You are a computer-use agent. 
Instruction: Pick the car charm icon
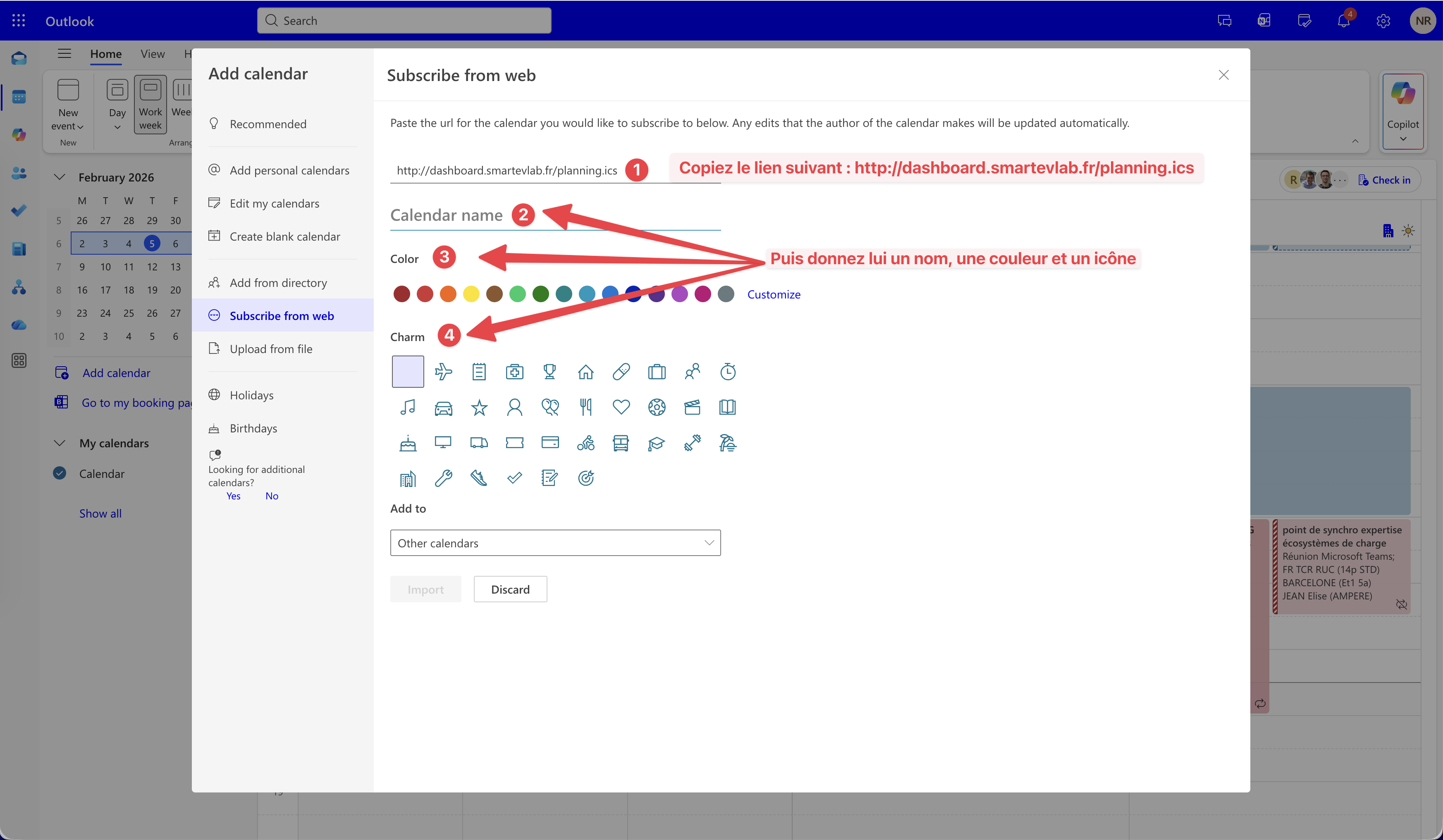click(443, 408)
